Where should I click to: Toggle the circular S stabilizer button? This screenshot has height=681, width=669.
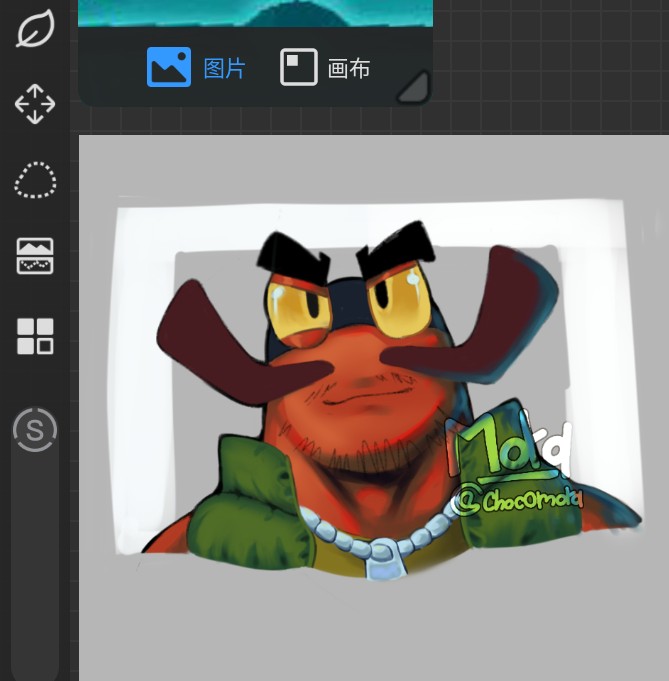[35, 430]
